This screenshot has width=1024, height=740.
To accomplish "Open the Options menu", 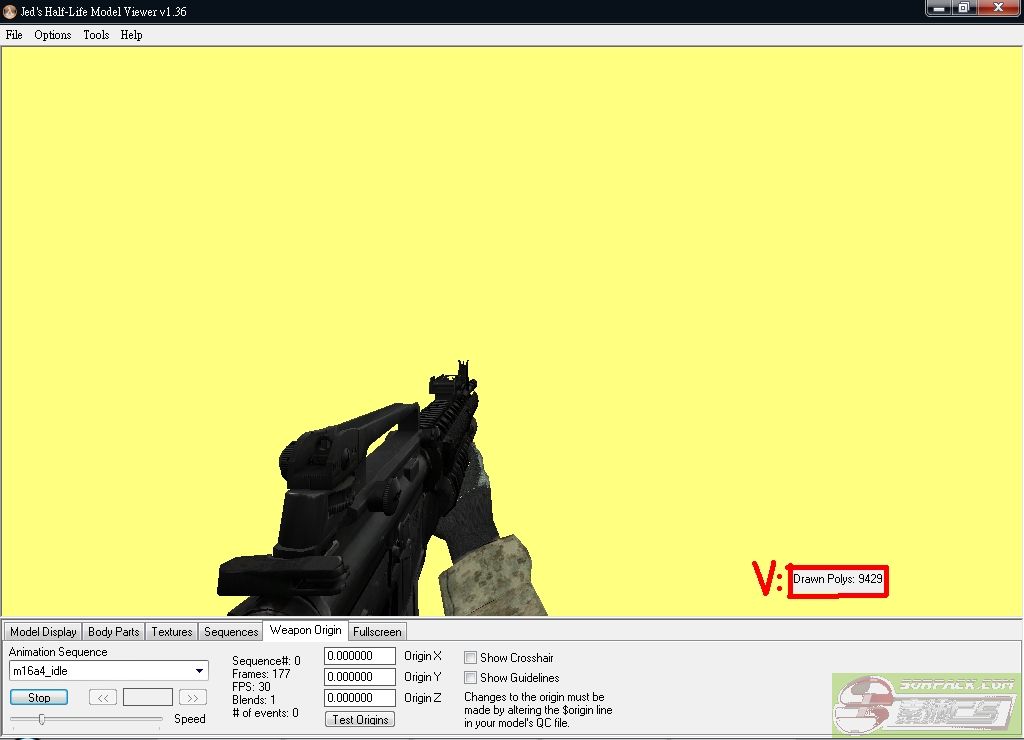I will click(53, 35).
